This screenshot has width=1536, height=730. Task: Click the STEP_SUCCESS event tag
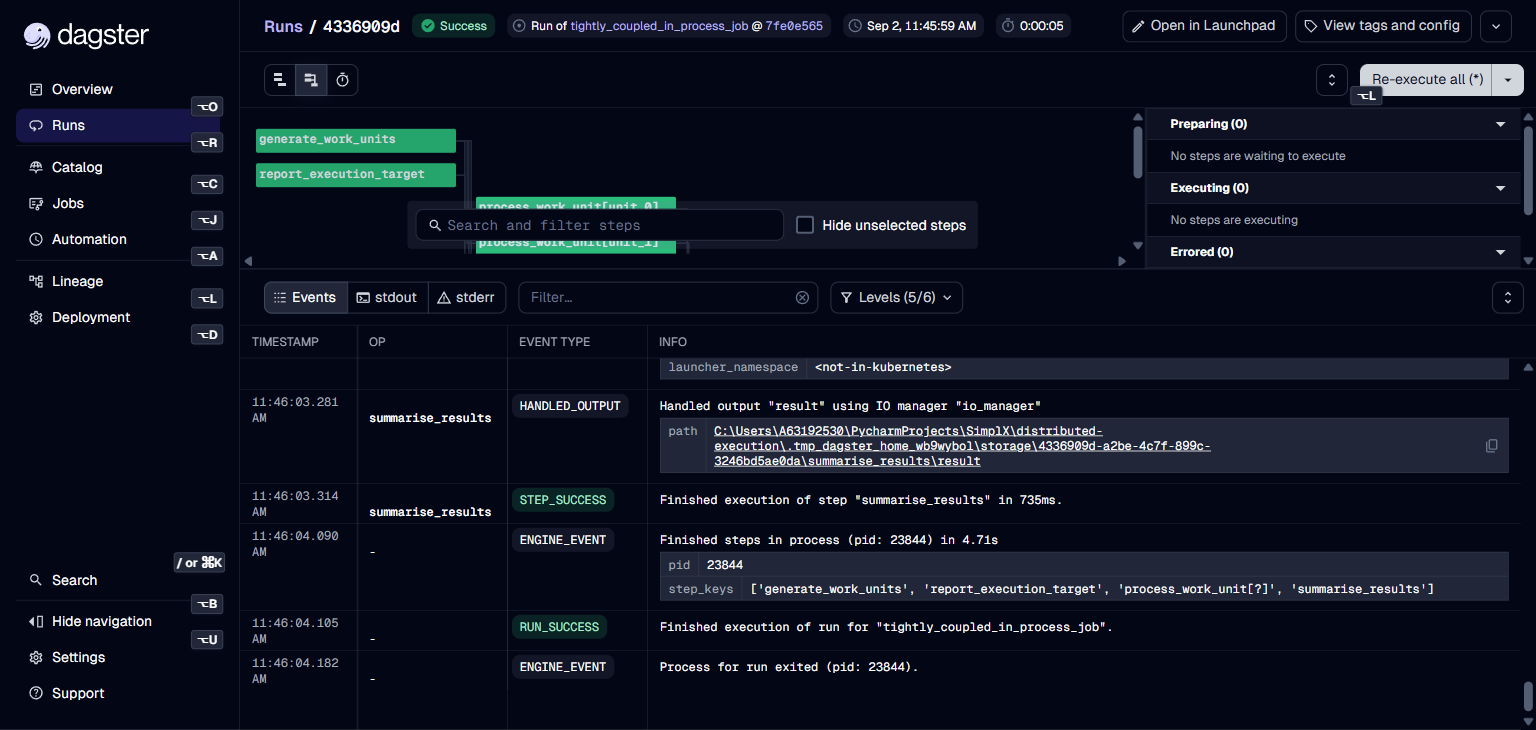coord(563,499)
